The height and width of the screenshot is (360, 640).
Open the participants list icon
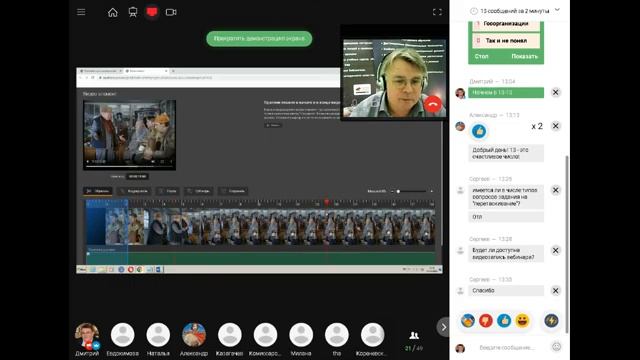tap(414, 336)
